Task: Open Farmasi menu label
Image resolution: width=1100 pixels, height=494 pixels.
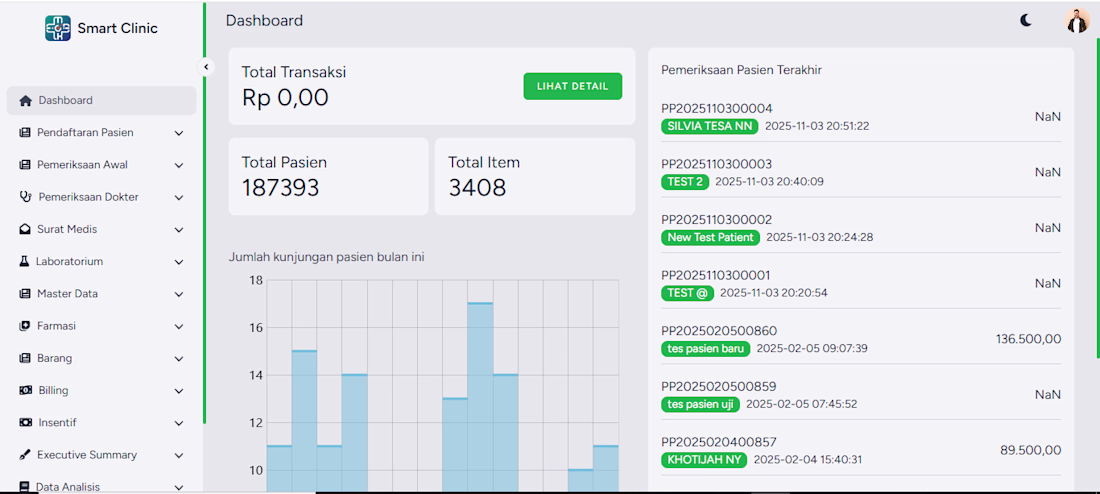Action: (56, 326)
